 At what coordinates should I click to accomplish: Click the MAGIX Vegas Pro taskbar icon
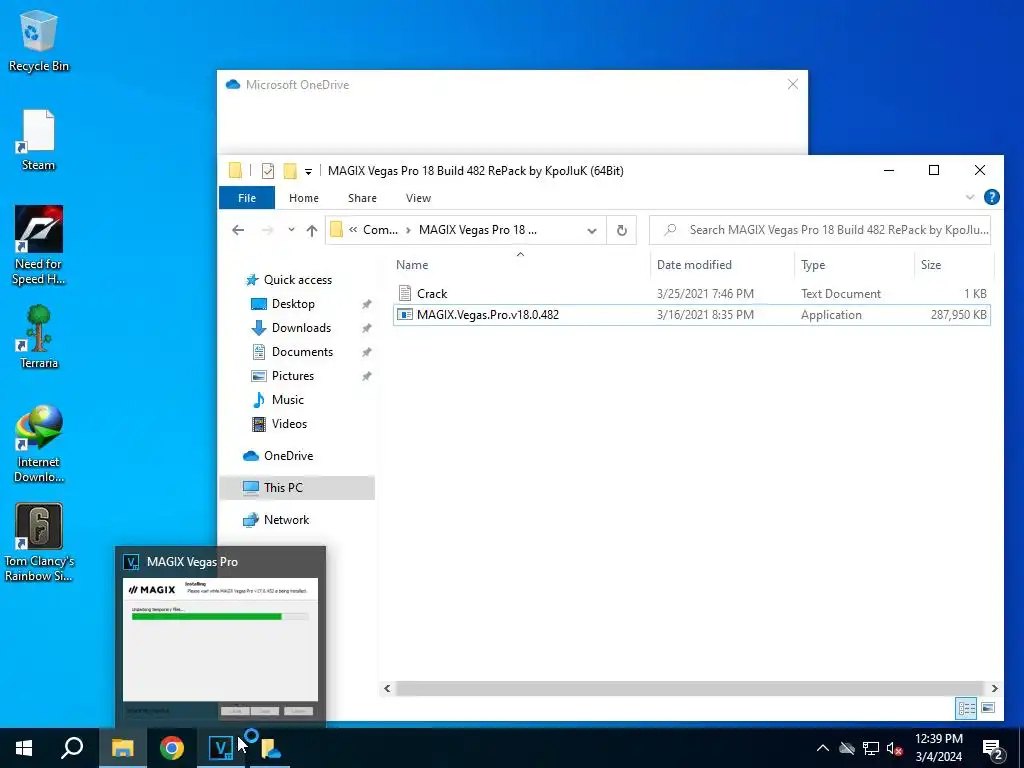point(221,748)
